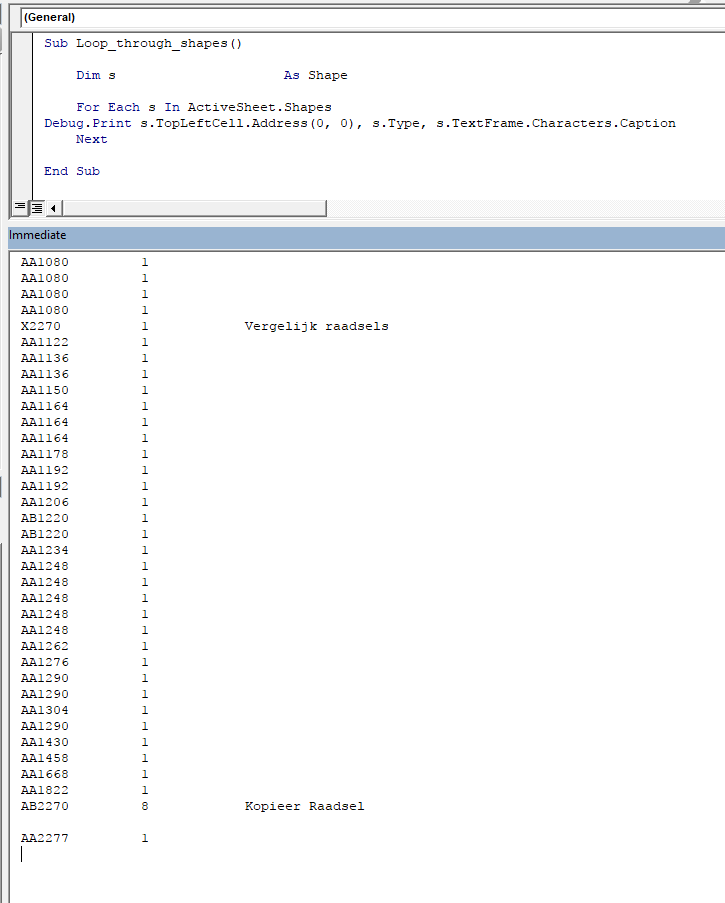Click 'AA1122' in the Immediate output
The width and height of the screenshot is (725, 903).
coord(44,342)
